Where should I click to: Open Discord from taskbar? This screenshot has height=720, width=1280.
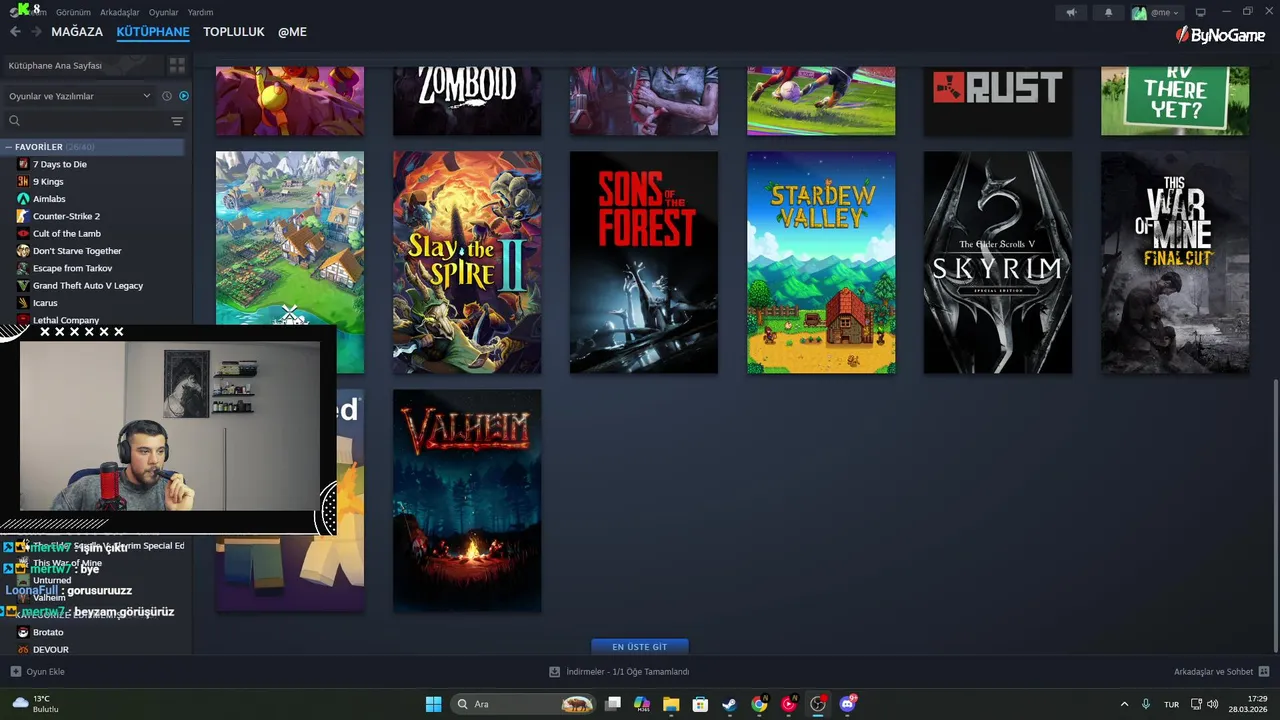point(848,704)
